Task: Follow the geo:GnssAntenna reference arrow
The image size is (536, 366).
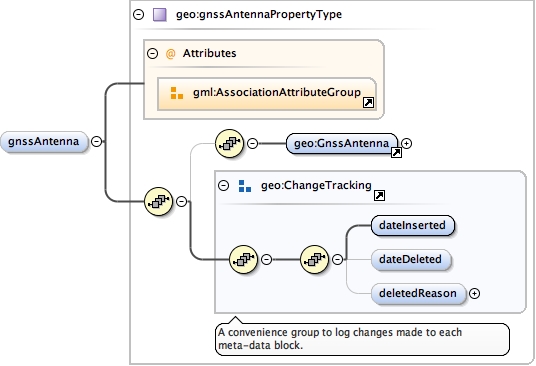Action: tap(396, 152)
